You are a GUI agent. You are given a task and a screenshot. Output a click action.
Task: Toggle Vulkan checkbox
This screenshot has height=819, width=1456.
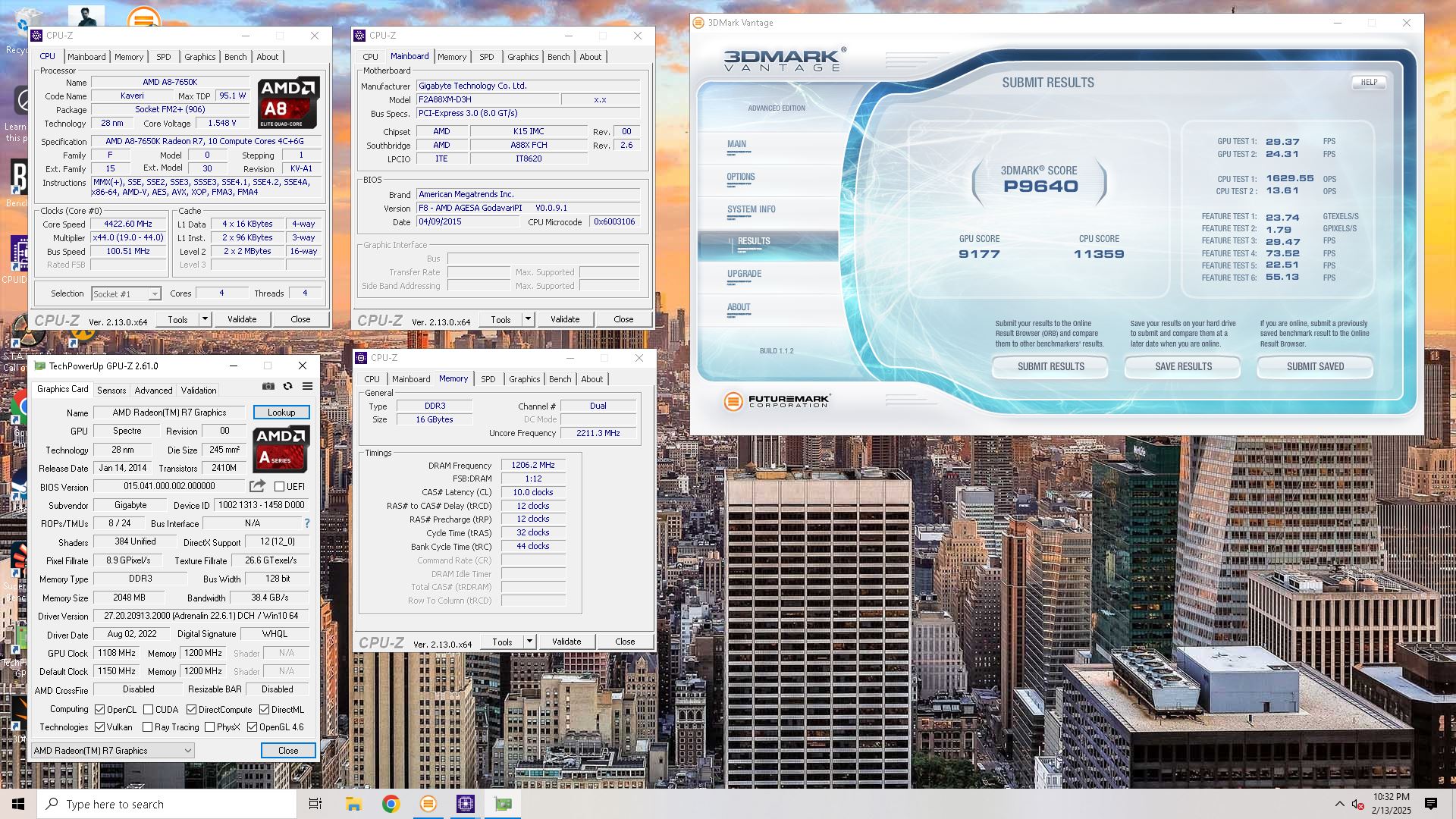pyautogui.click(x=100, y=727)
